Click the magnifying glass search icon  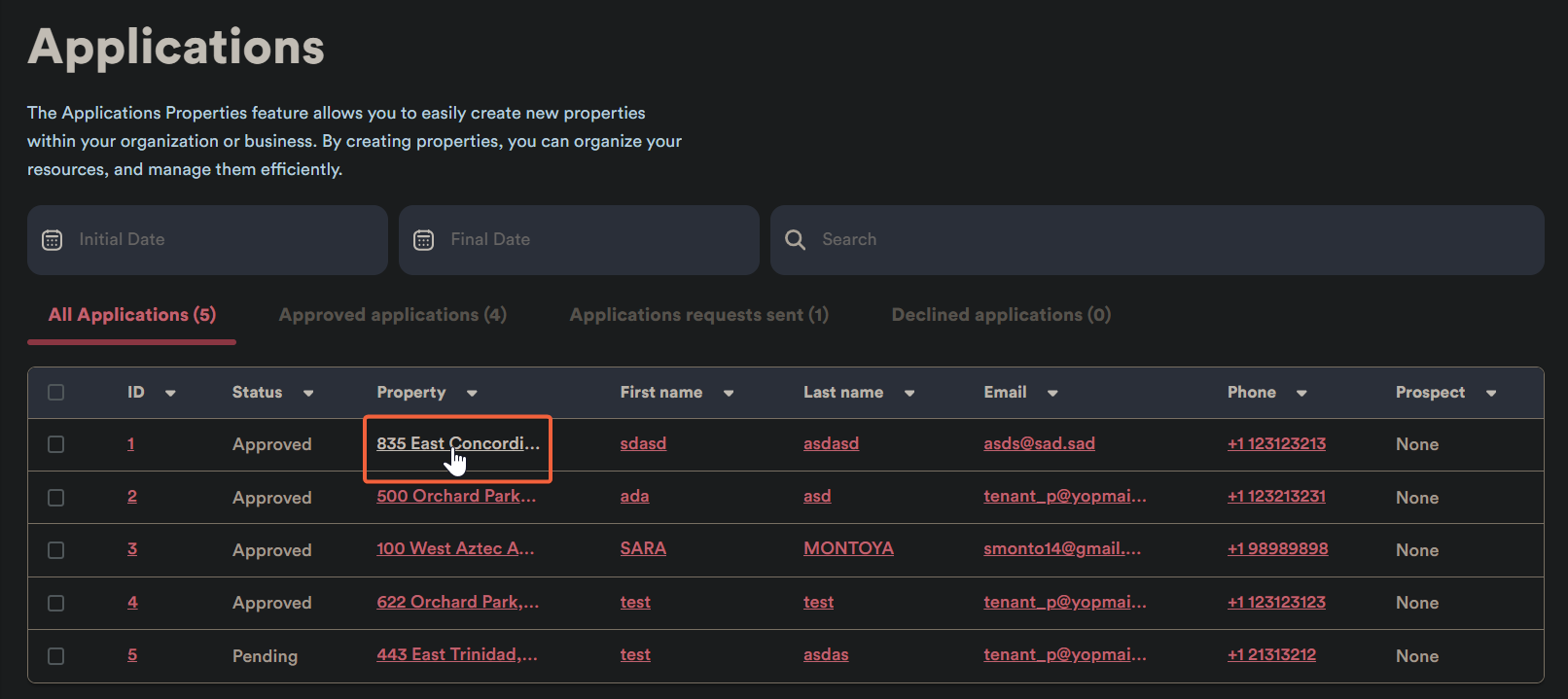(795, 240)
